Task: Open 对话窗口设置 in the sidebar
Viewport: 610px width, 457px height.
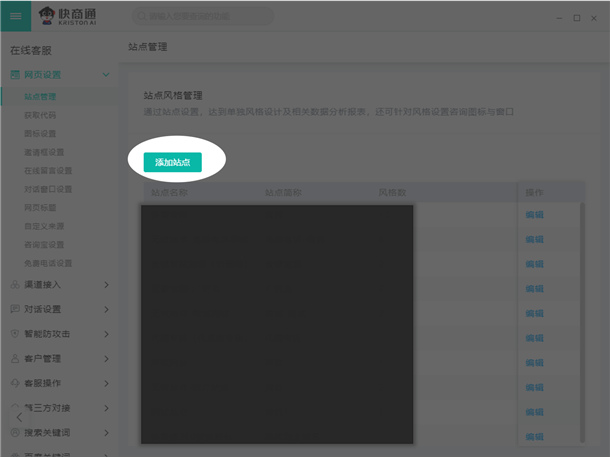Action: point(48,189)
